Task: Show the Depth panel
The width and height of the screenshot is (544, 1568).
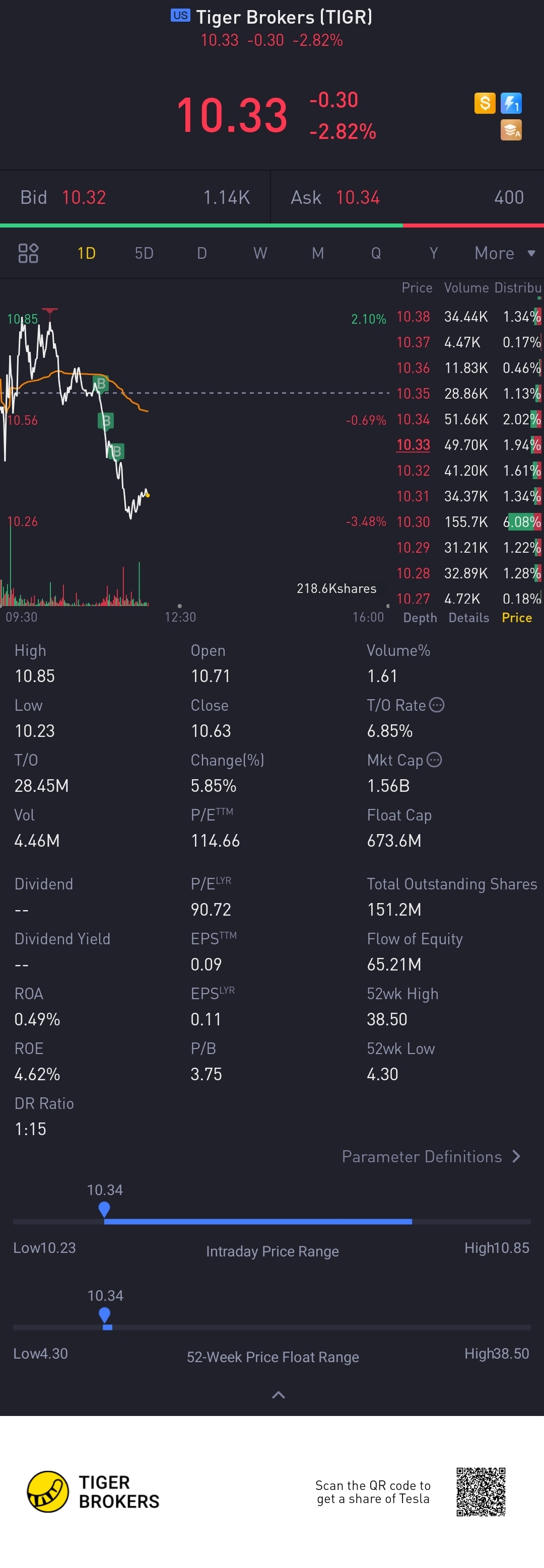Action: pos(420,618)
